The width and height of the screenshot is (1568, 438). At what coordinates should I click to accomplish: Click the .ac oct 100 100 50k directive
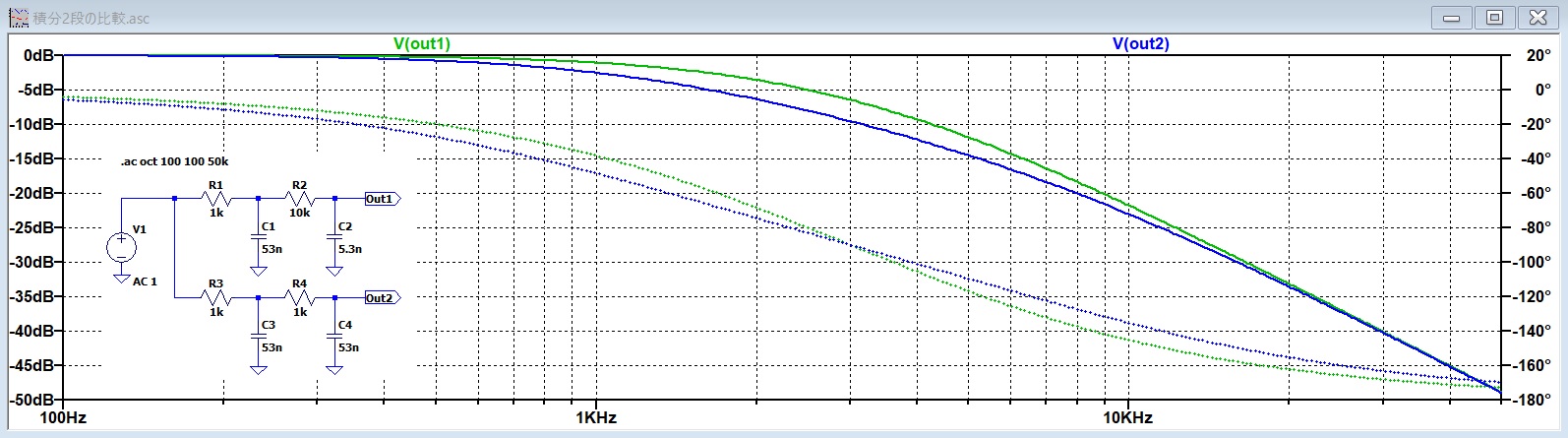coord(174,161)
